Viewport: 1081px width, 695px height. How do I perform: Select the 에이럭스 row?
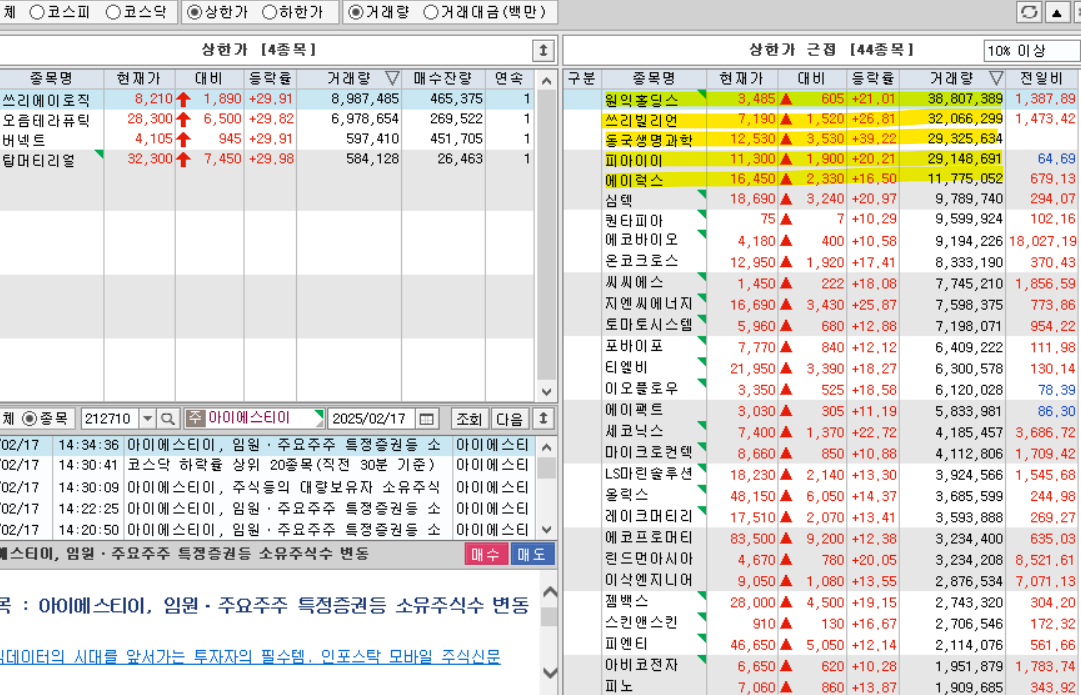point(822,180)
